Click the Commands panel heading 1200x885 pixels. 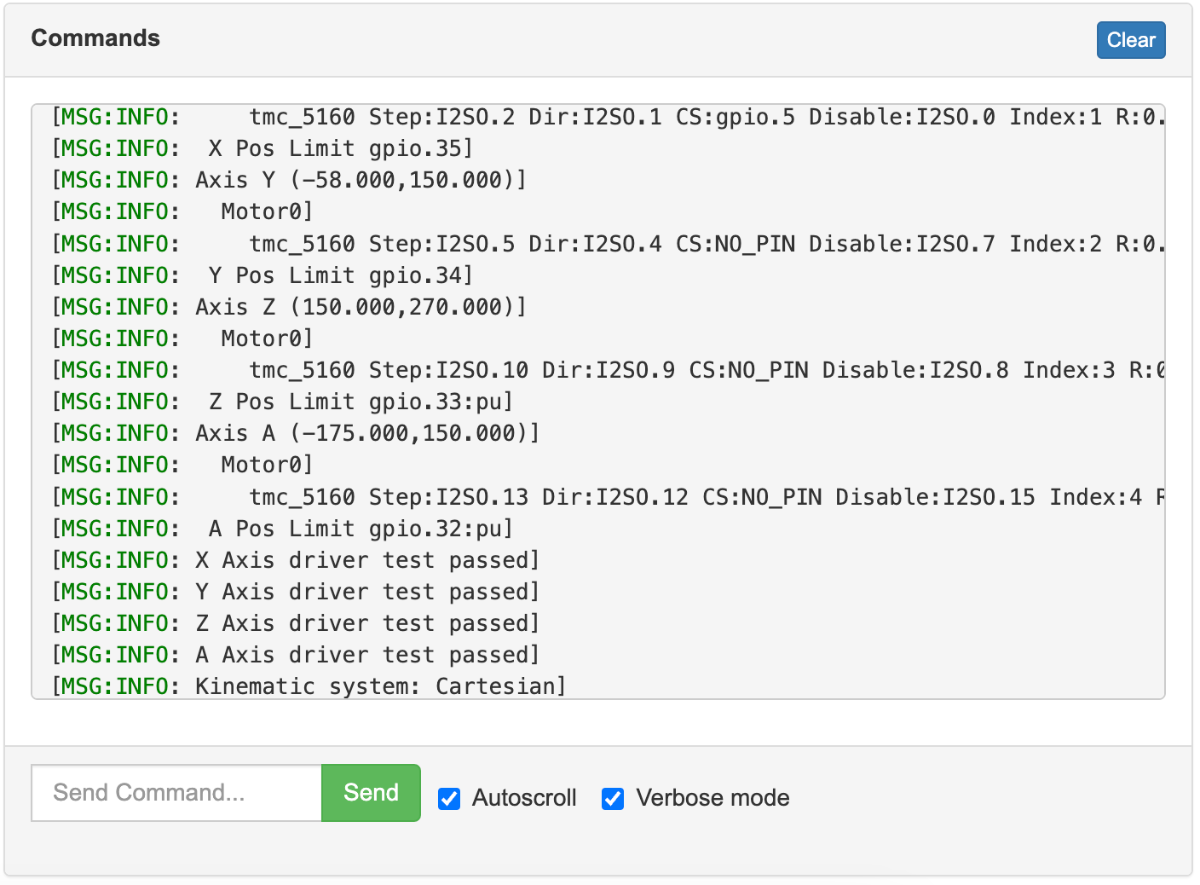click(x=95, y=38)
